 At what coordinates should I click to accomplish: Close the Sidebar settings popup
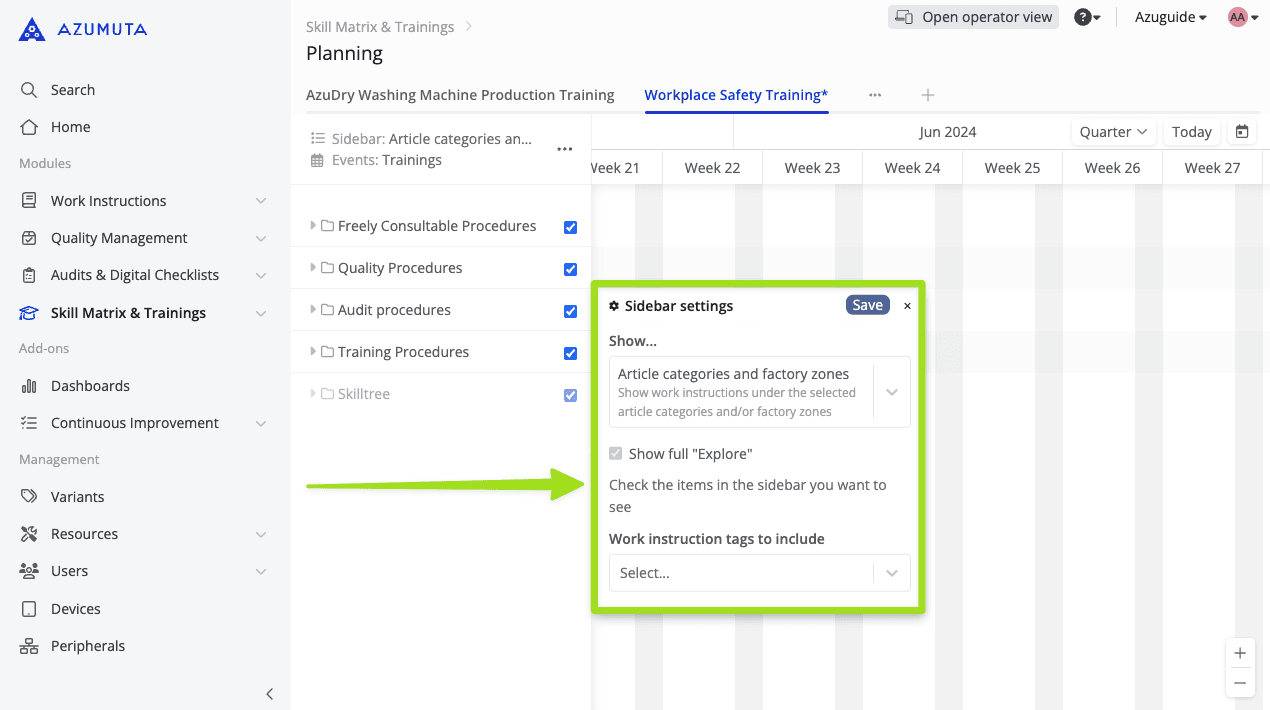pyautogui.click(x=907, y=306)
